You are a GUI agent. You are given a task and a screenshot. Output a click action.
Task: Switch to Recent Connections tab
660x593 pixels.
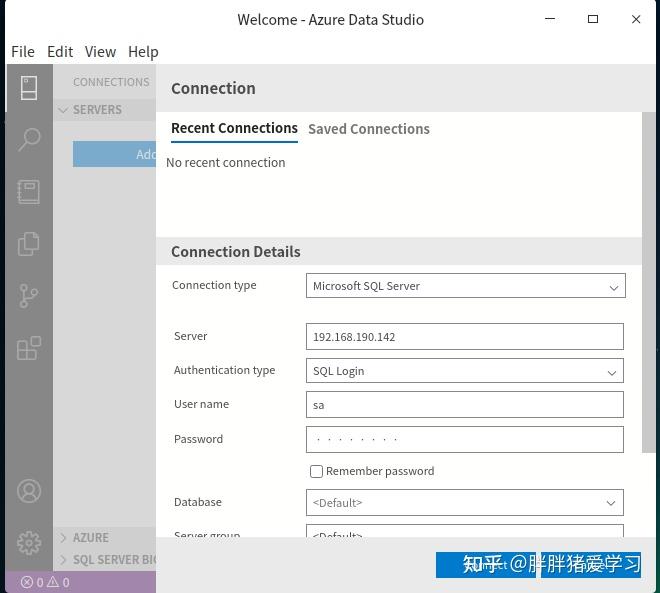[x=234, y=128]
